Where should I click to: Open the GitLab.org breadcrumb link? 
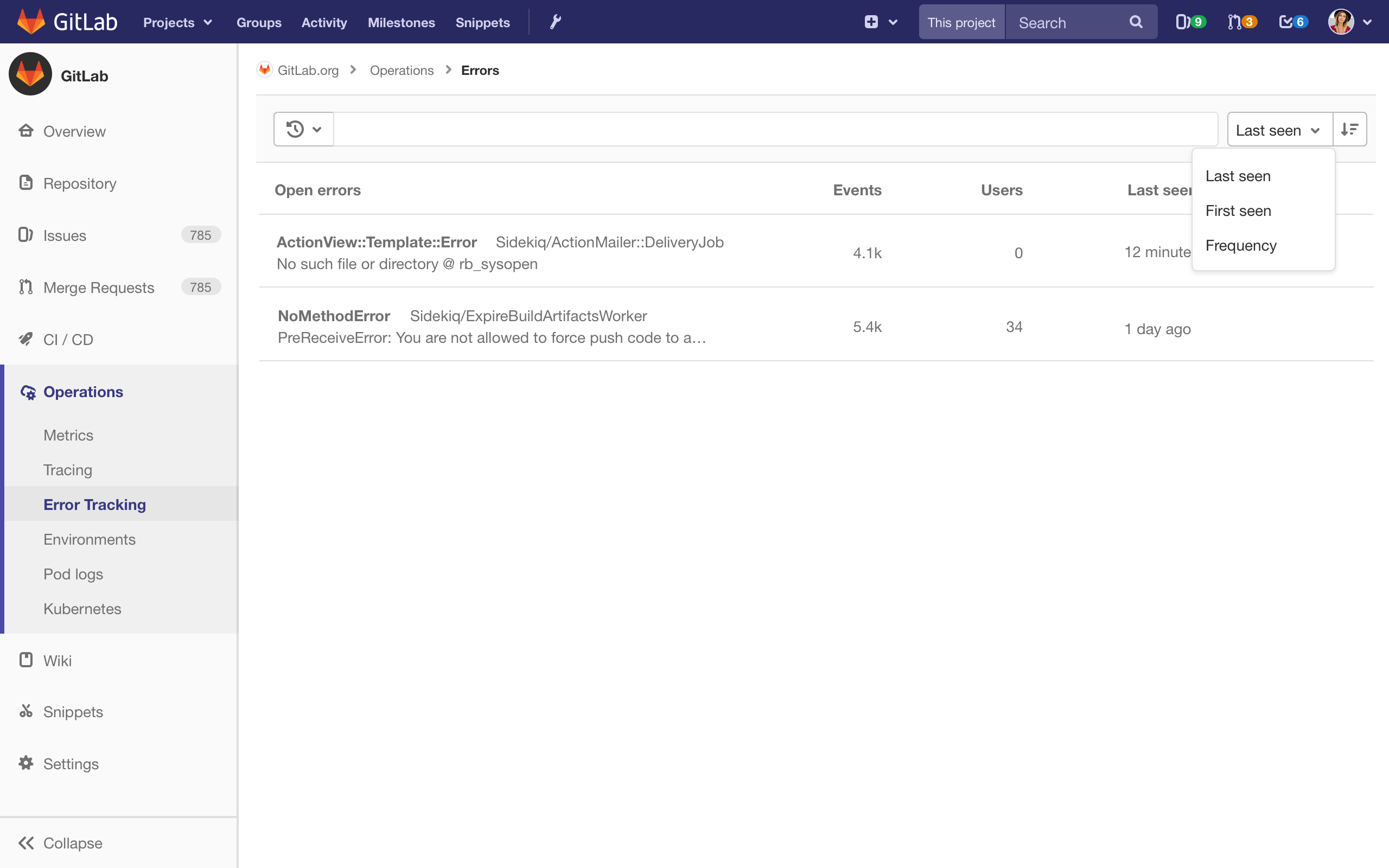[x=308, y=70]
